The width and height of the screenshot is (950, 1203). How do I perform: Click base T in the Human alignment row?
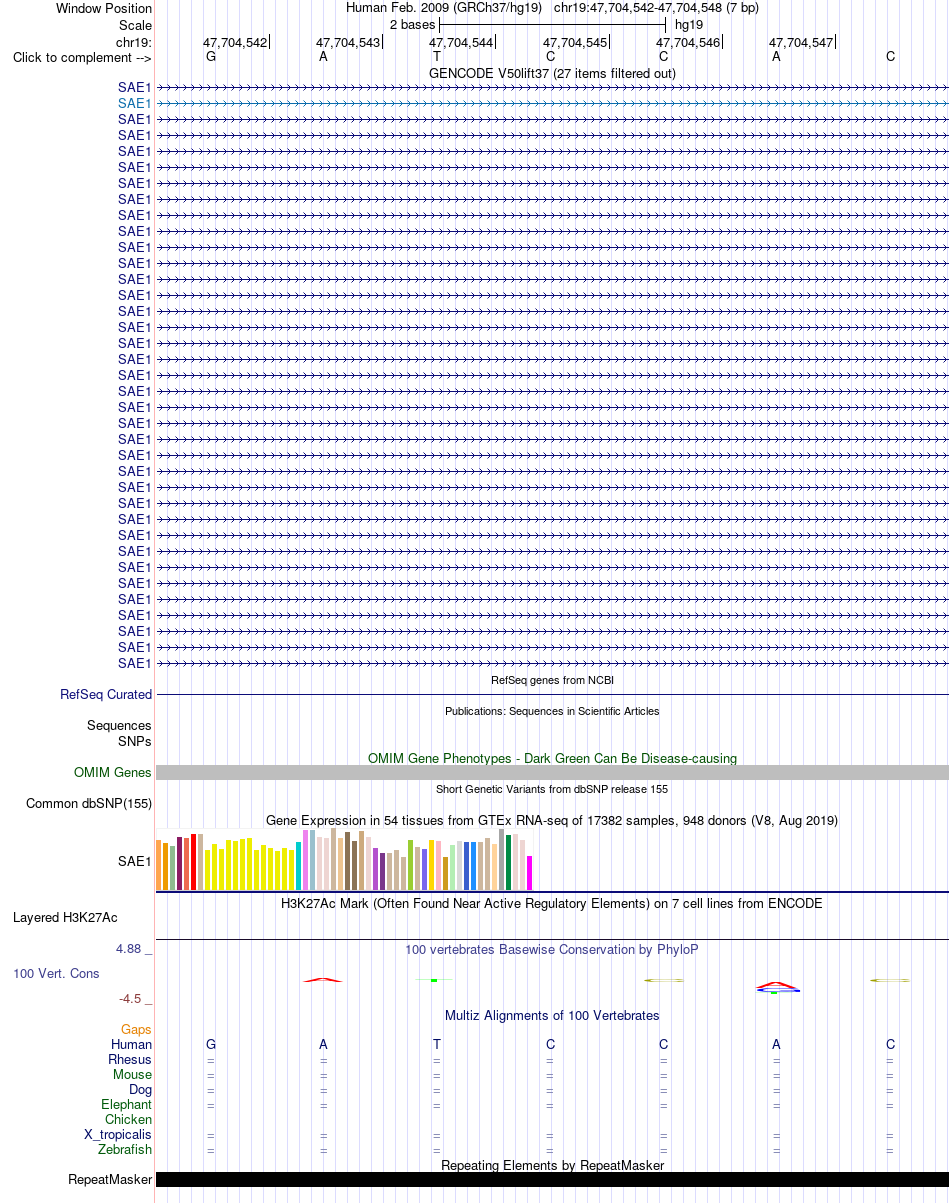tap(437, 1044)
